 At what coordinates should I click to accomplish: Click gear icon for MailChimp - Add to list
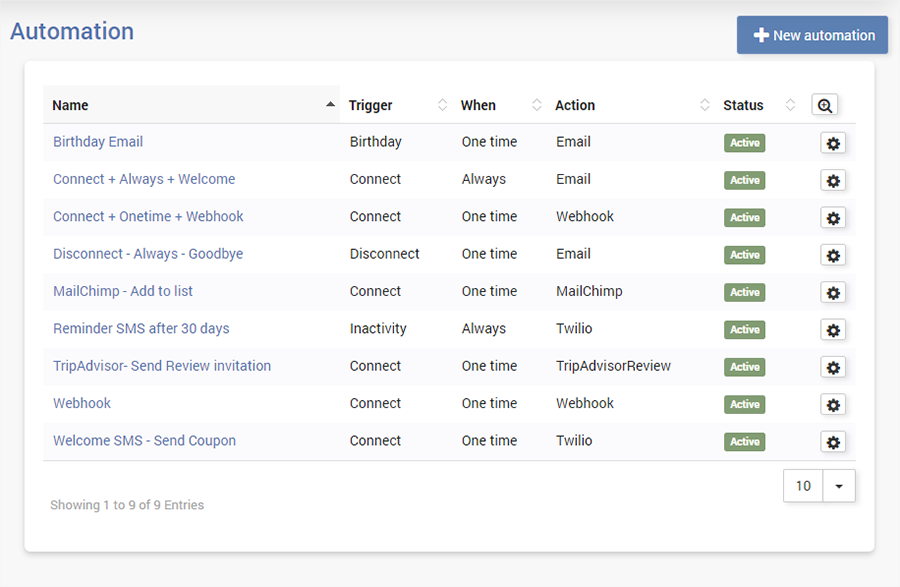coord(833,292)
